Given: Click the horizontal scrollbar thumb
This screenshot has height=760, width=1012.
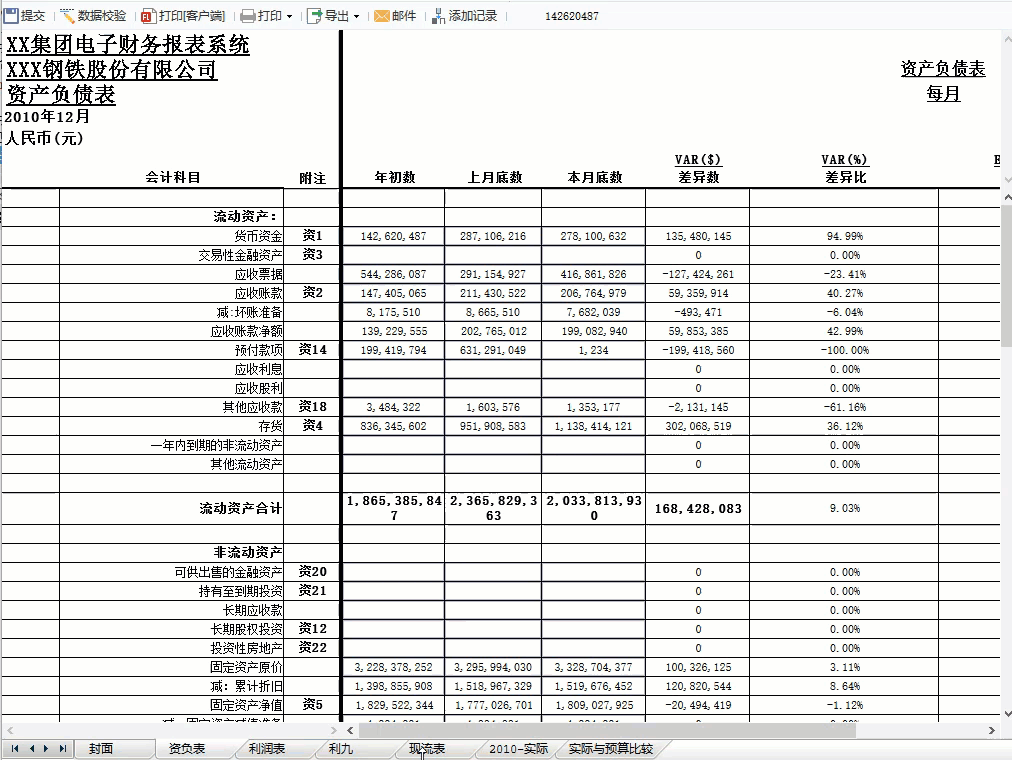Looking at the screenshot, I should click(x=607, y=730).
